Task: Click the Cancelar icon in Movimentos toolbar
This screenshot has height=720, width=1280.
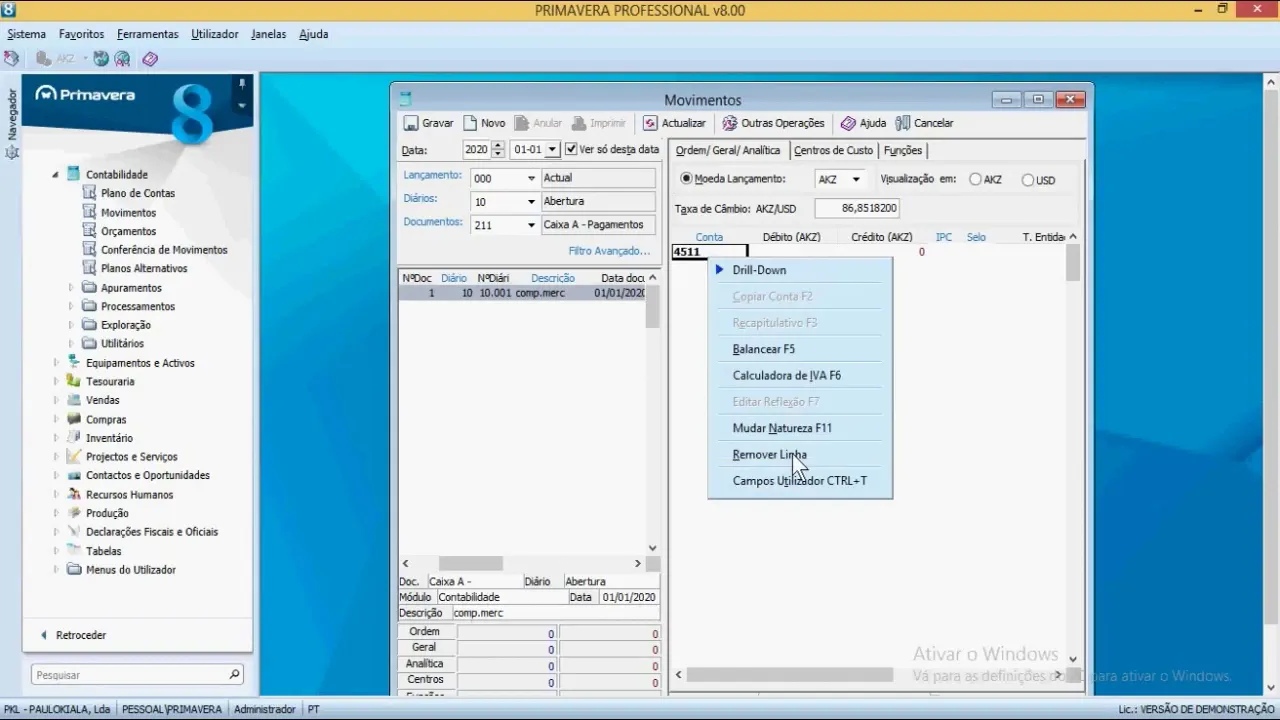Action: tap(903, 123)
